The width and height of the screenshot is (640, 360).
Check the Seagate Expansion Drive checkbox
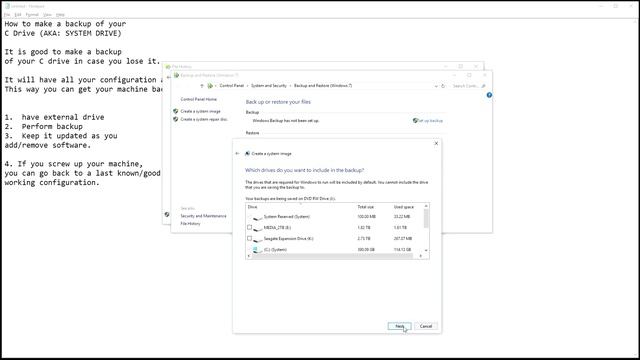point(249,238)
